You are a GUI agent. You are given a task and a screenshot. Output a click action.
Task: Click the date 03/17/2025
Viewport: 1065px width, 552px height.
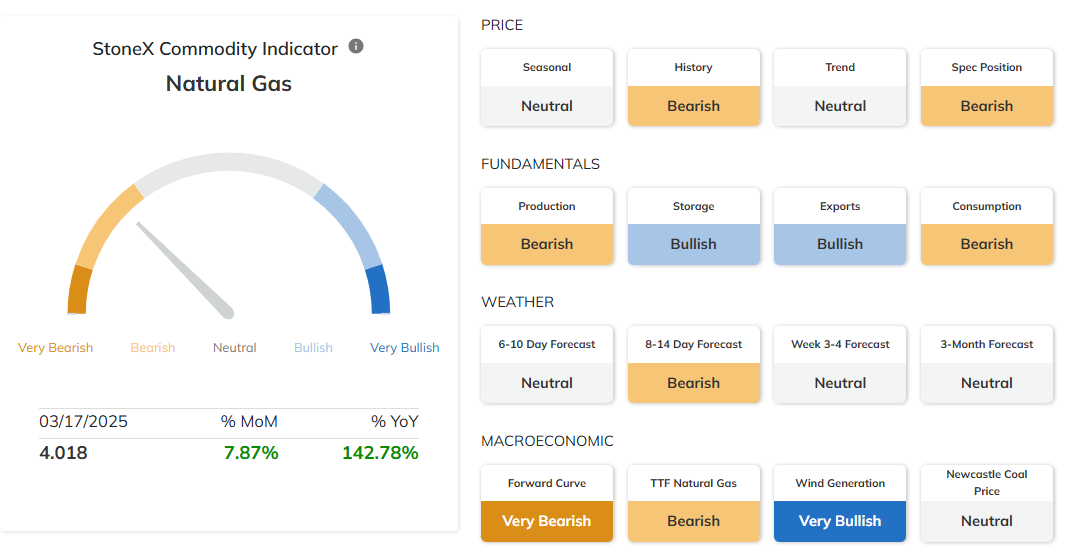point(84,422)
